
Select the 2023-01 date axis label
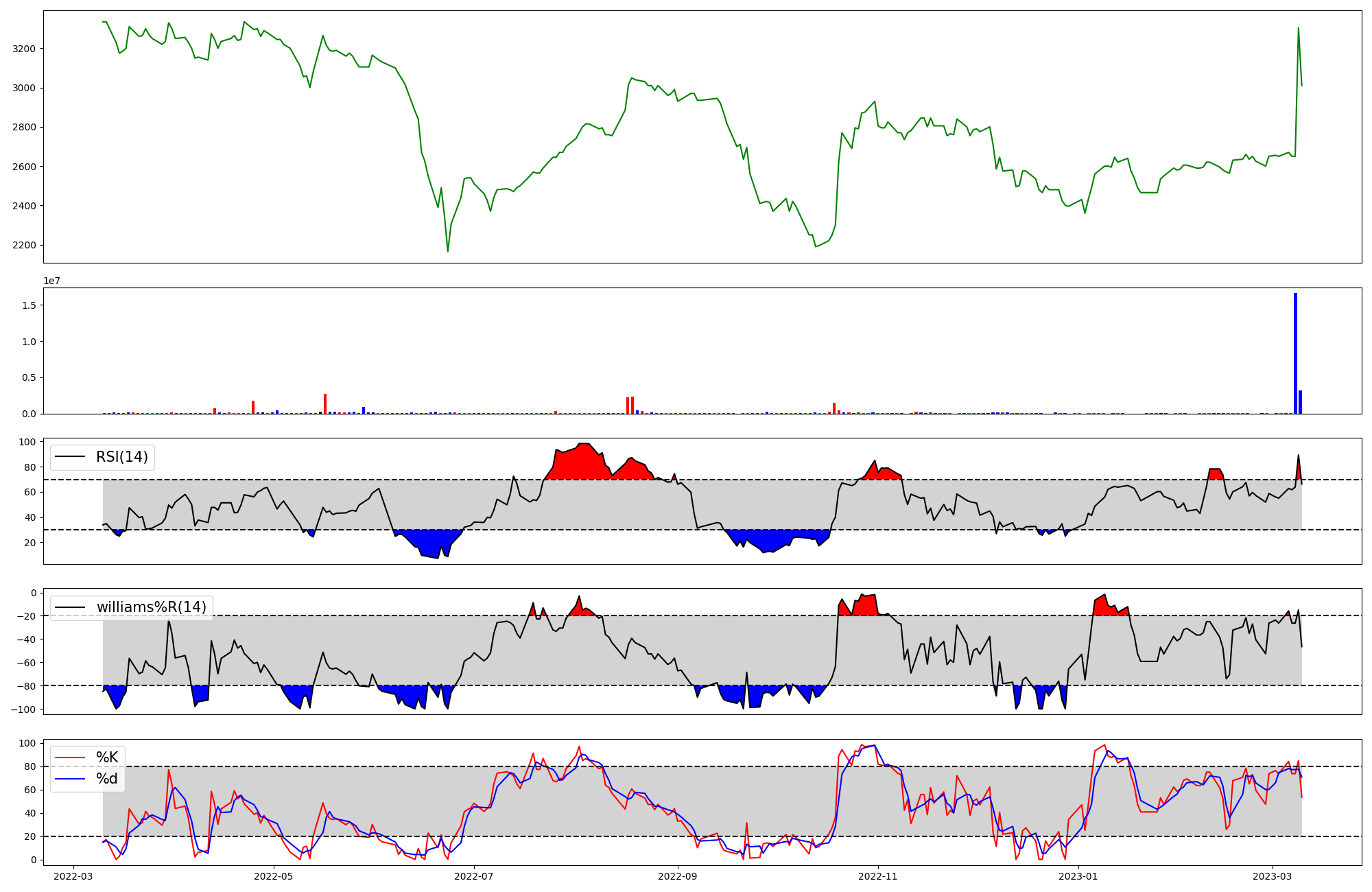point(1078,876)
